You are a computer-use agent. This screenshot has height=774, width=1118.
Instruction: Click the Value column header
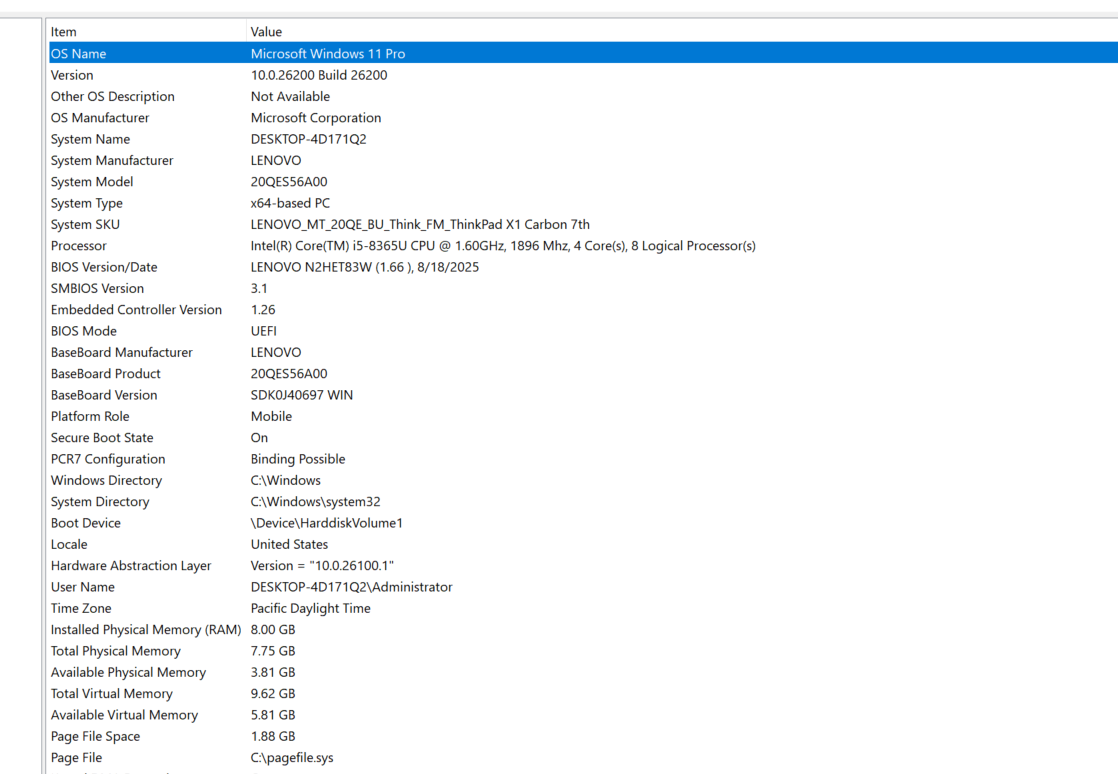(682, 32)
